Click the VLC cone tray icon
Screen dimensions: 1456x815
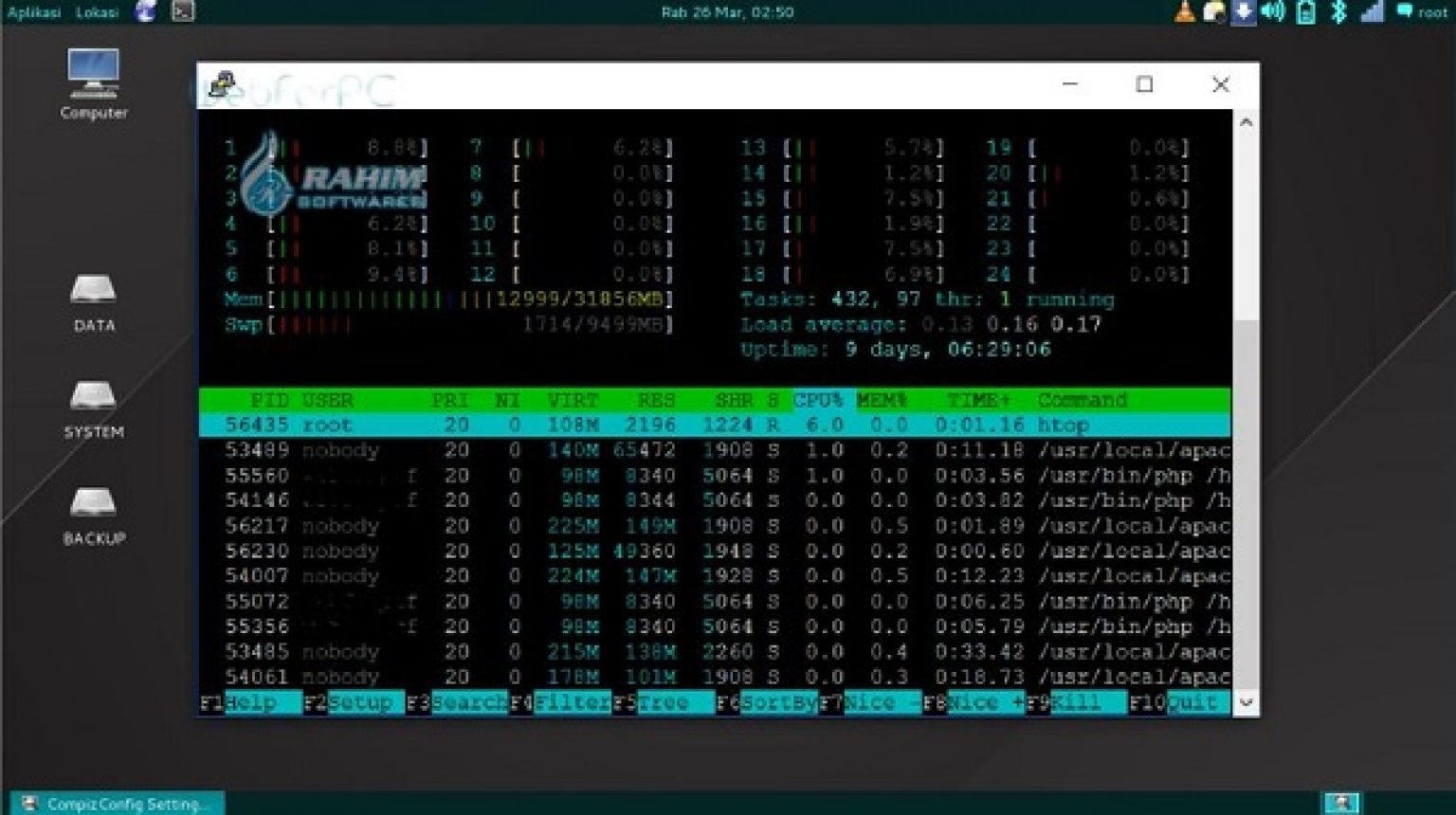1185,11
